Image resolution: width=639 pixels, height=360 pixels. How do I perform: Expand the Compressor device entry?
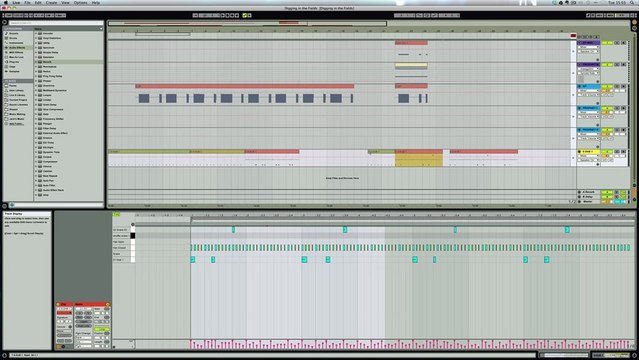pos(36,162)
